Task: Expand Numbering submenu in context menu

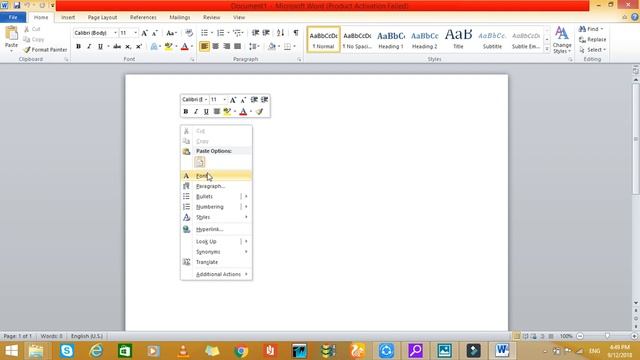Action: click(x=246, y=207)
